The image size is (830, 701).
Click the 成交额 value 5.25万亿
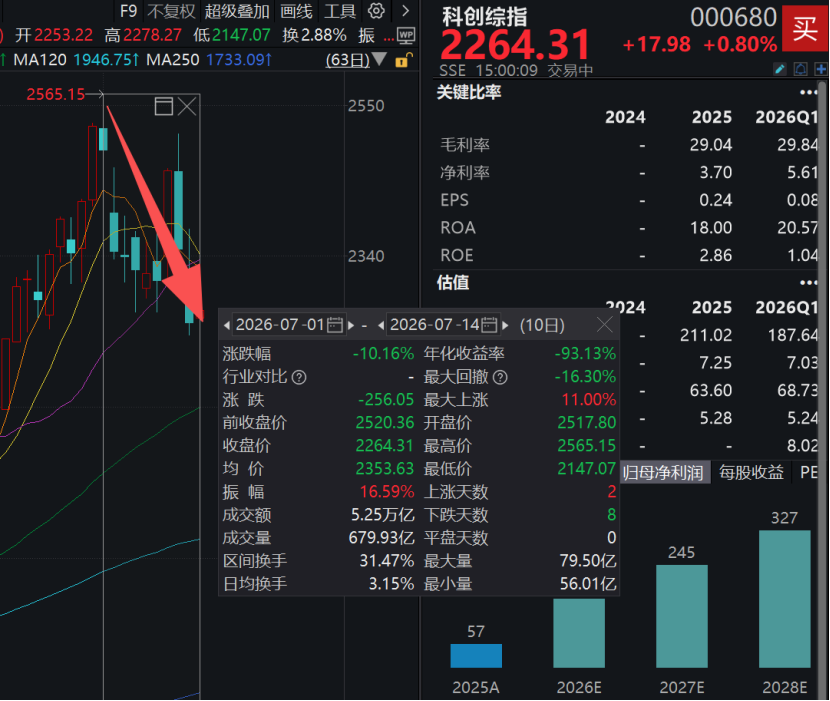383,515
